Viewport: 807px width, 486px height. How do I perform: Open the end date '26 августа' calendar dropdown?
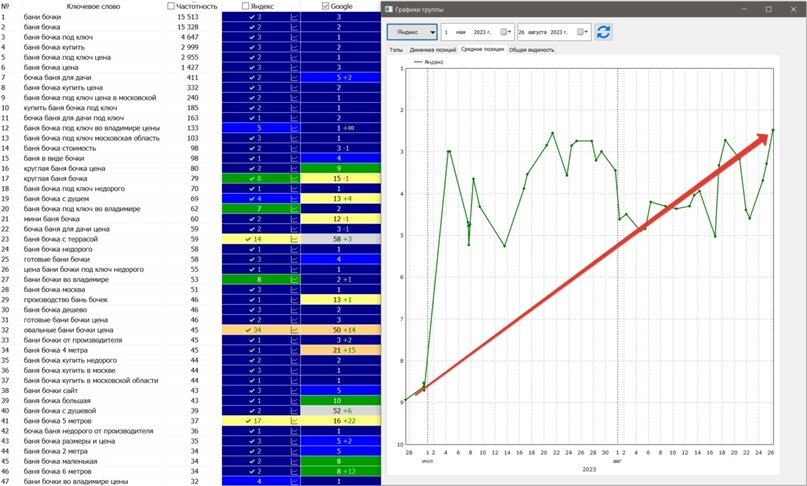pyautogui.click(x=582, y=32)
